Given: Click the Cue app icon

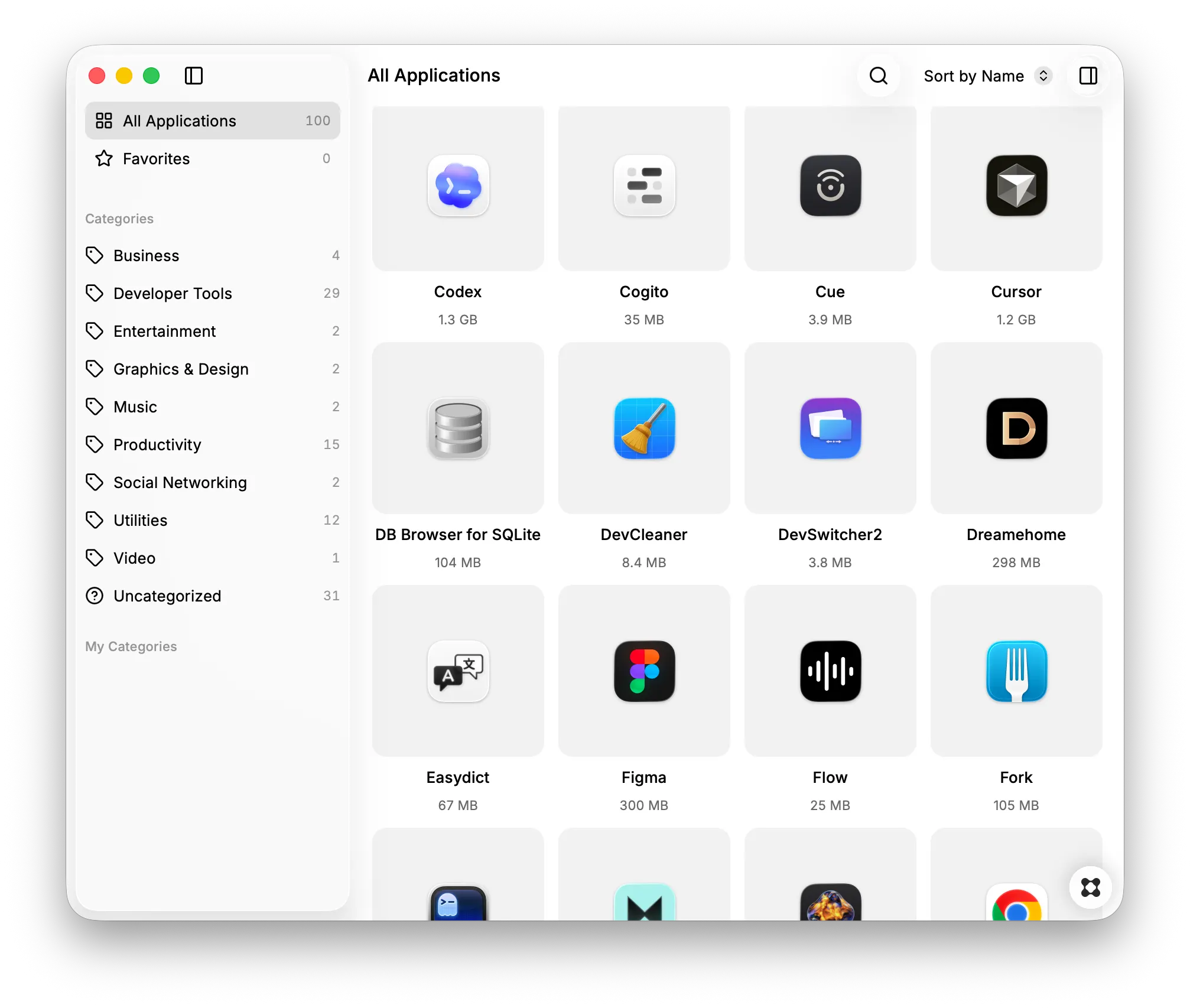Looking at the screenshot, I should 830,186.
